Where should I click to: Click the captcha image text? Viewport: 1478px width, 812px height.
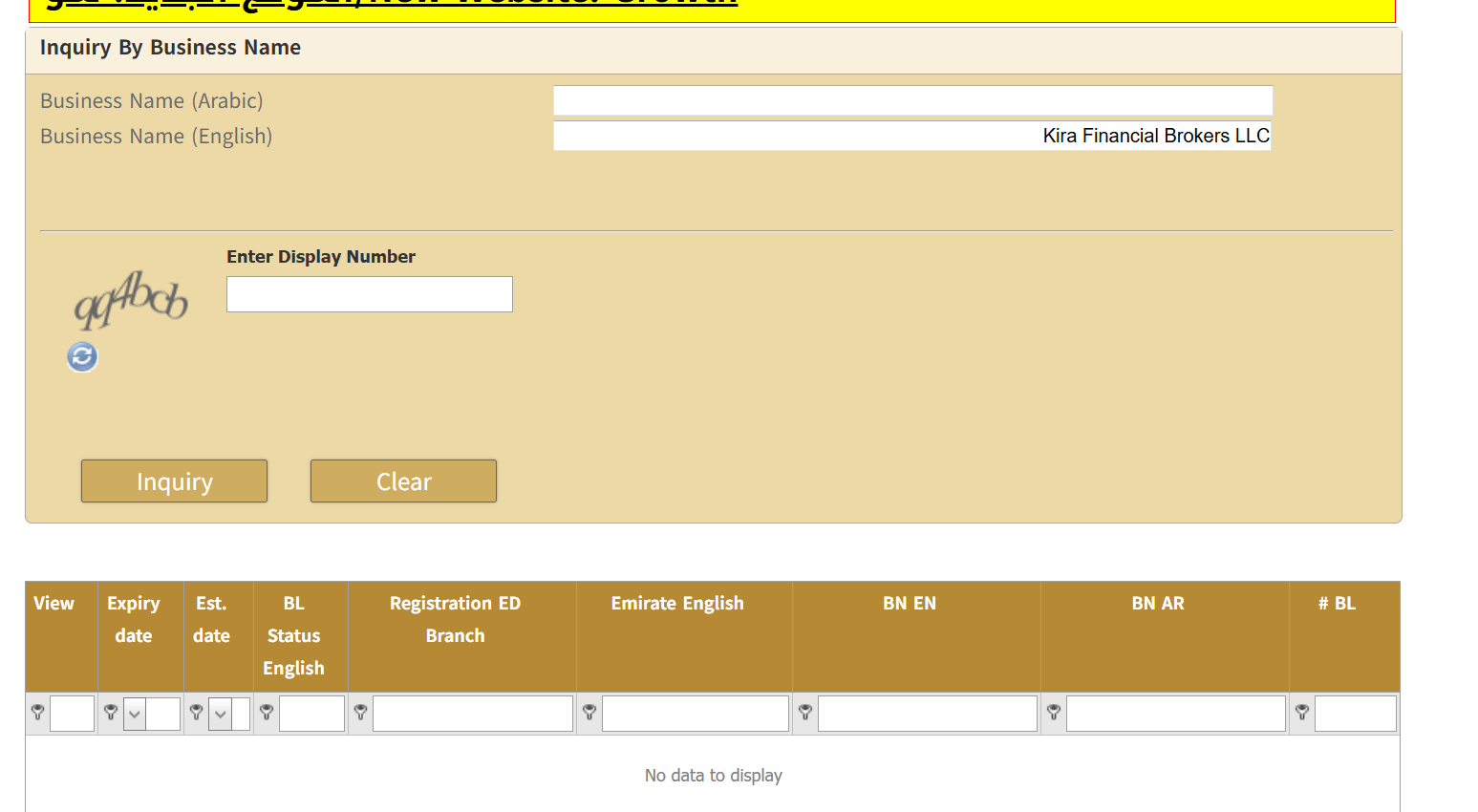click(x=131, y=300)
